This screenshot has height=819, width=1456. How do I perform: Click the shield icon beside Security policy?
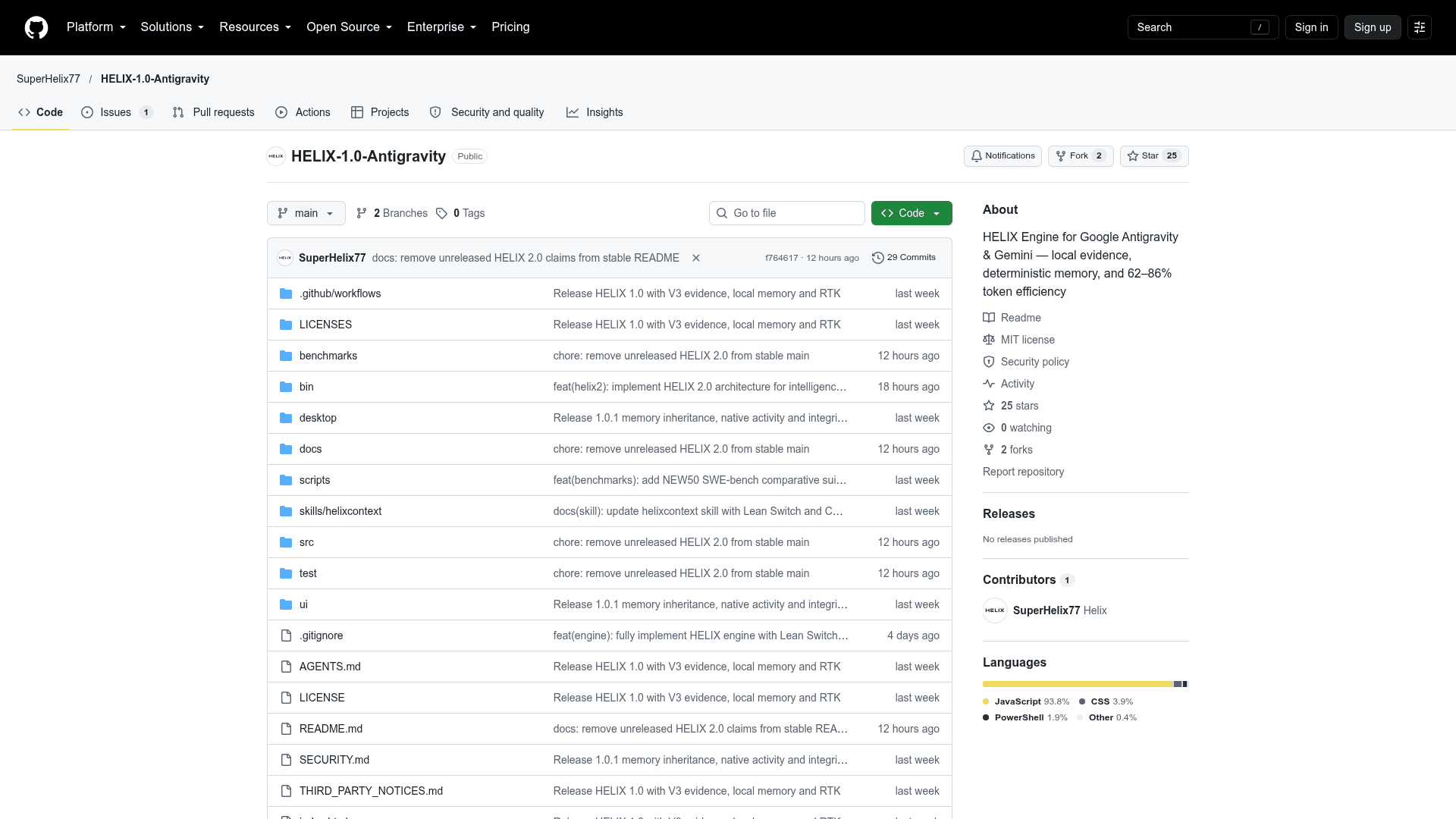[x=989, y=362]
